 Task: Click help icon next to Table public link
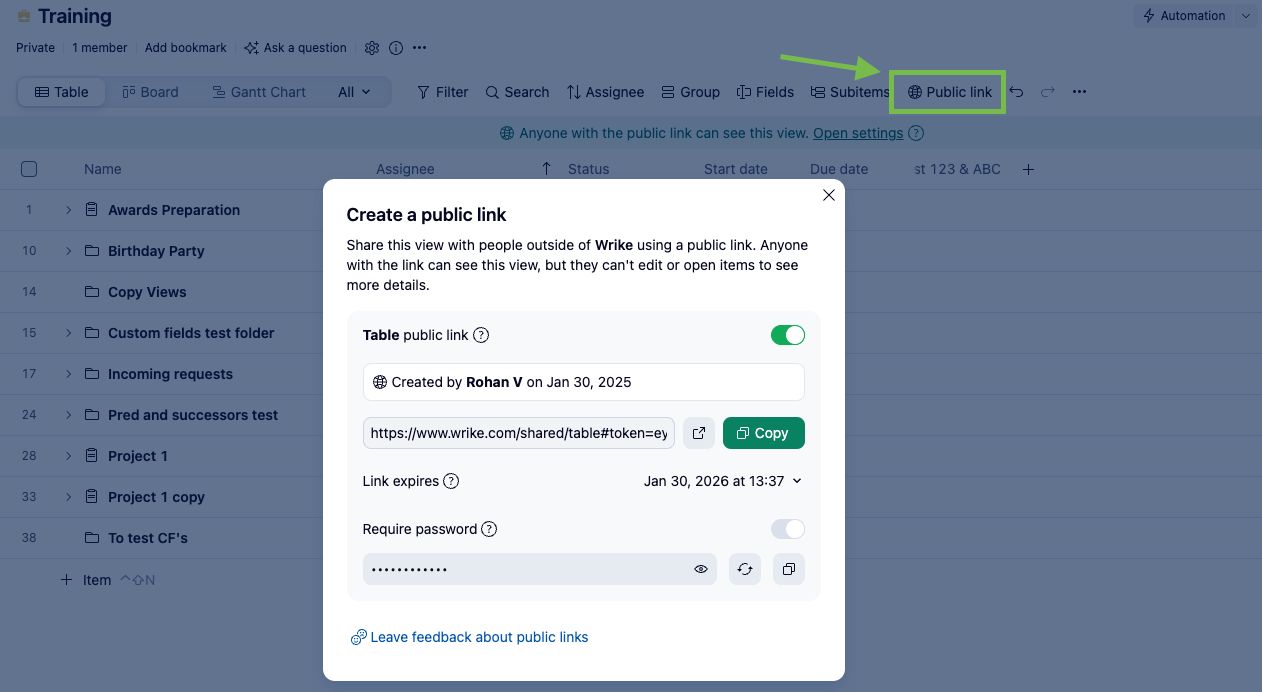click(x=481, y=335)
